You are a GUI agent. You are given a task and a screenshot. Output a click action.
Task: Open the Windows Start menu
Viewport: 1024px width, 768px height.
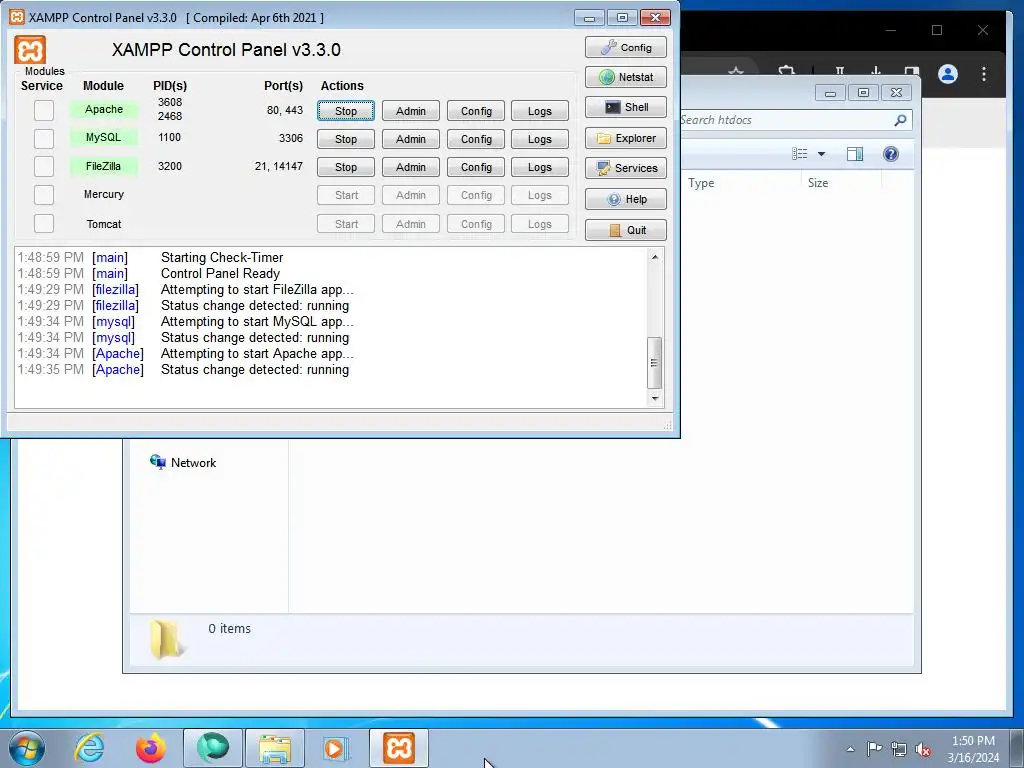click(27, 748)
